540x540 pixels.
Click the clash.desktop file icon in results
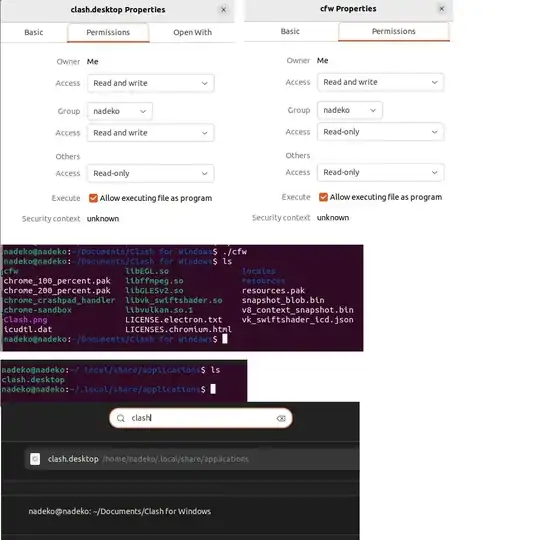point(35,459)
